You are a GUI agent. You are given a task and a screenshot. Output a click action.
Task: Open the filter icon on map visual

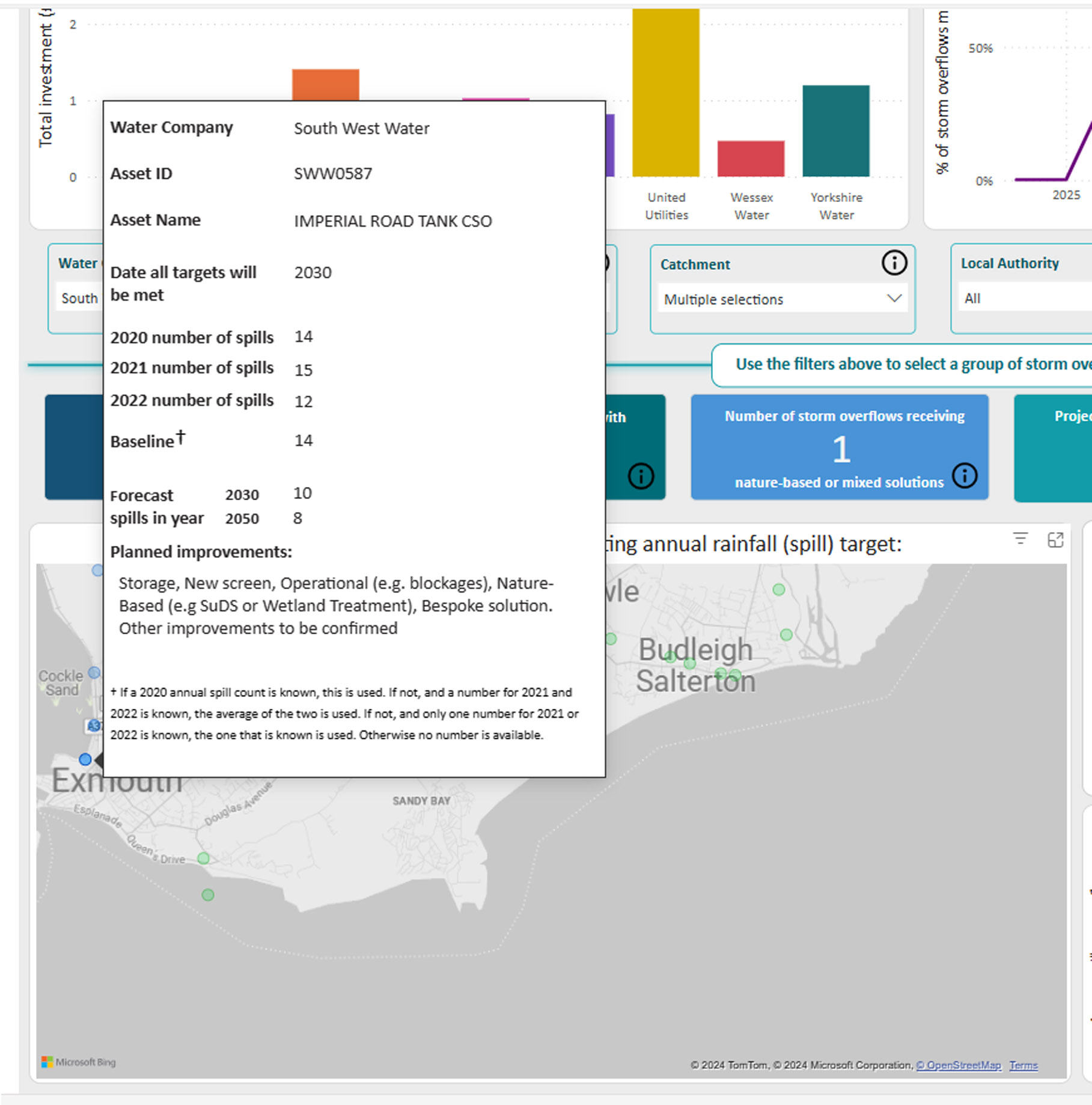pyautogui.click(x=1020, y=539)
